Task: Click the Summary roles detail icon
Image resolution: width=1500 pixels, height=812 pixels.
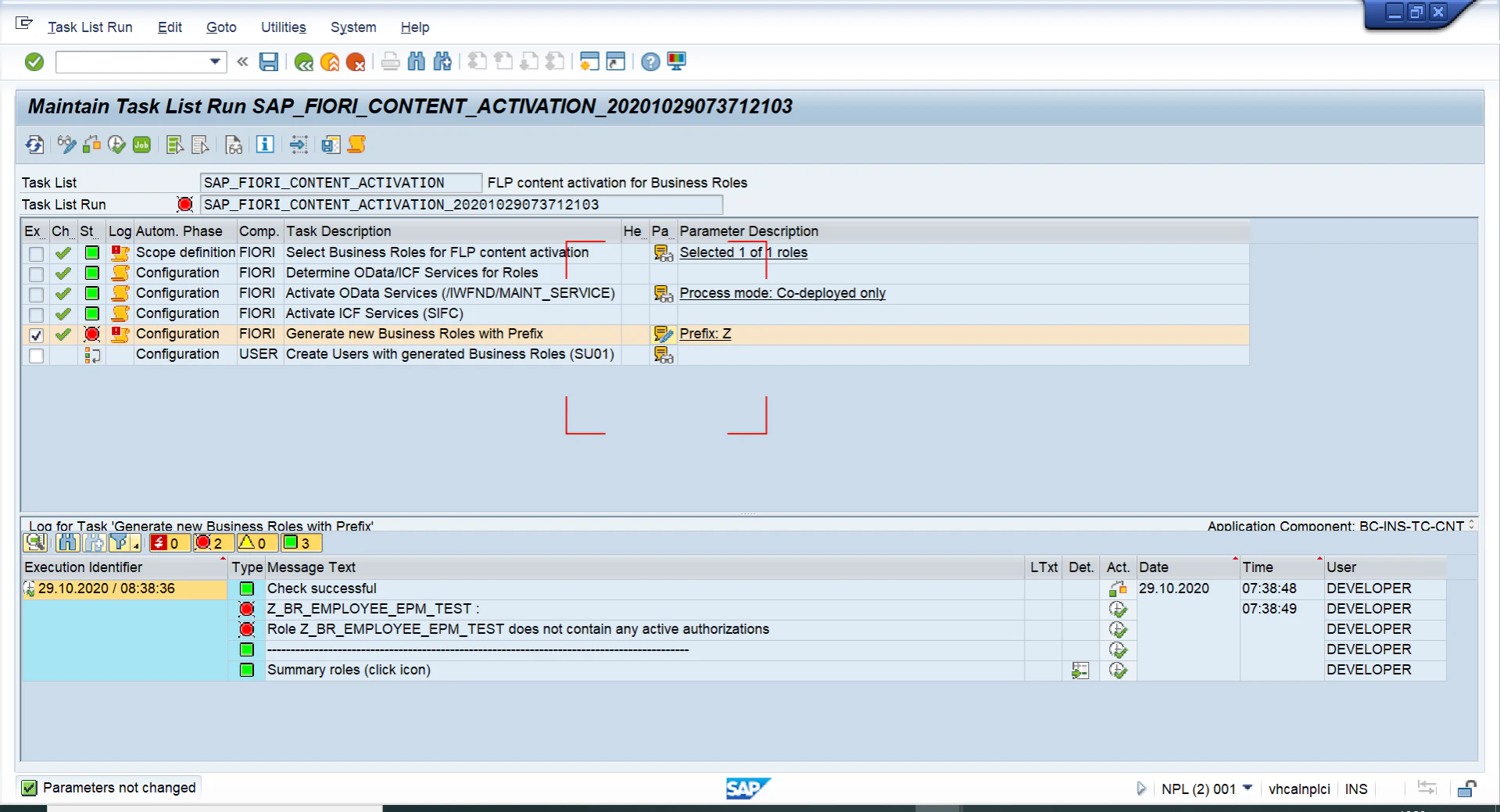Action: click(x=1080, y=671)
